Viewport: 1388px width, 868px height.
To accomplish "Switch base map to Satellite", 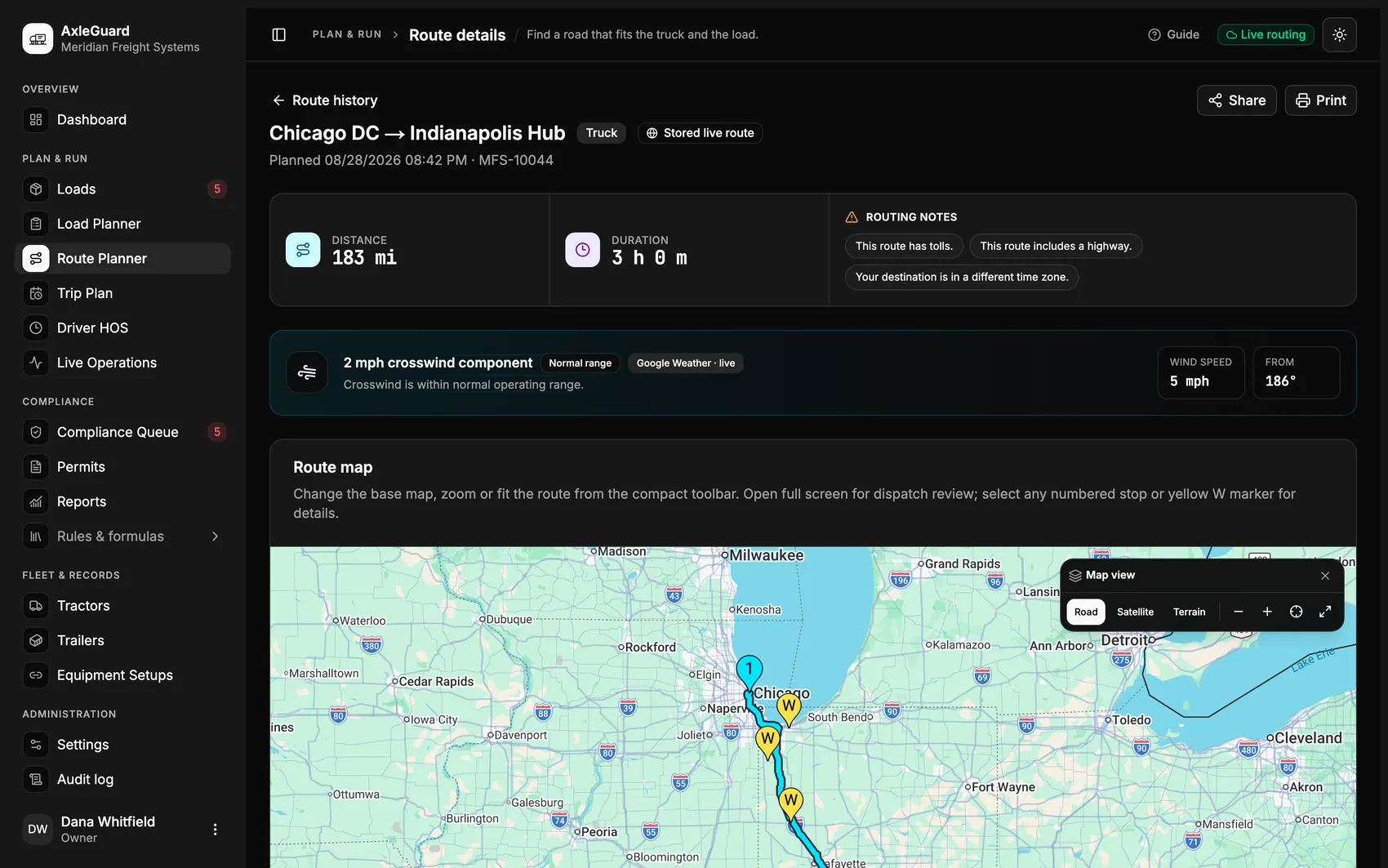I will pyautogui.click(x=1135, y=612).
